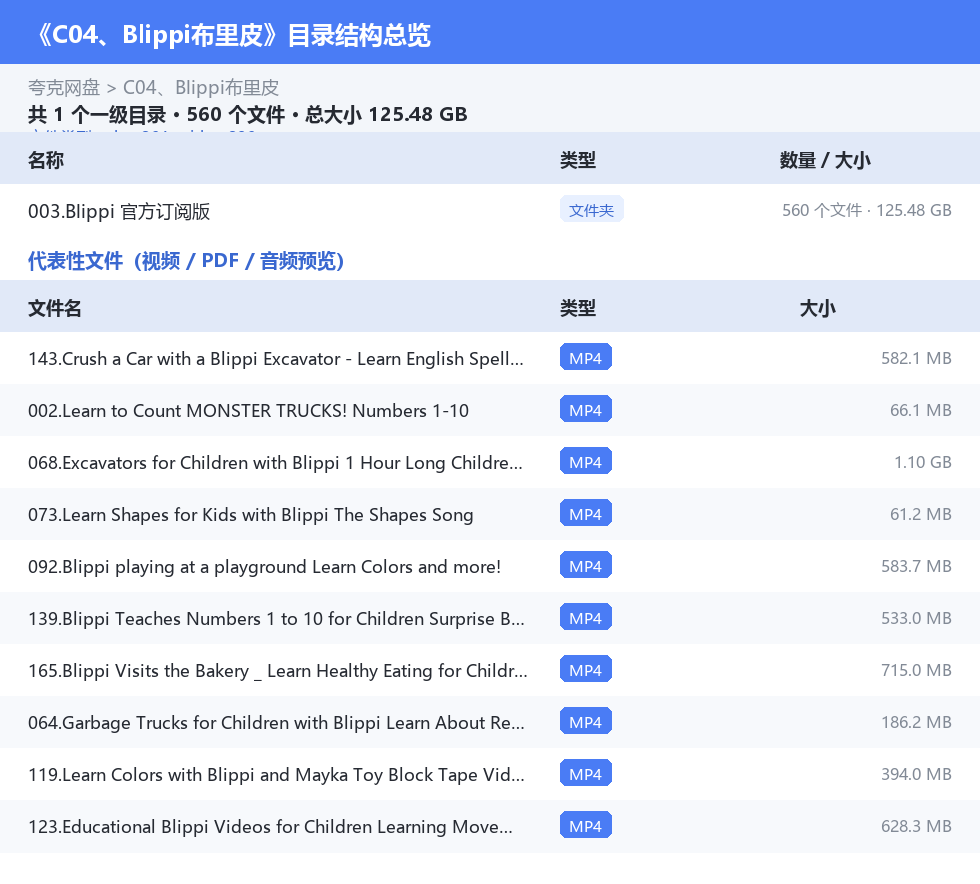980x884 pixels.
Task: Click MP4 badge for 139.Blippi Teaches Numbers
Action: tap(586, 617)
